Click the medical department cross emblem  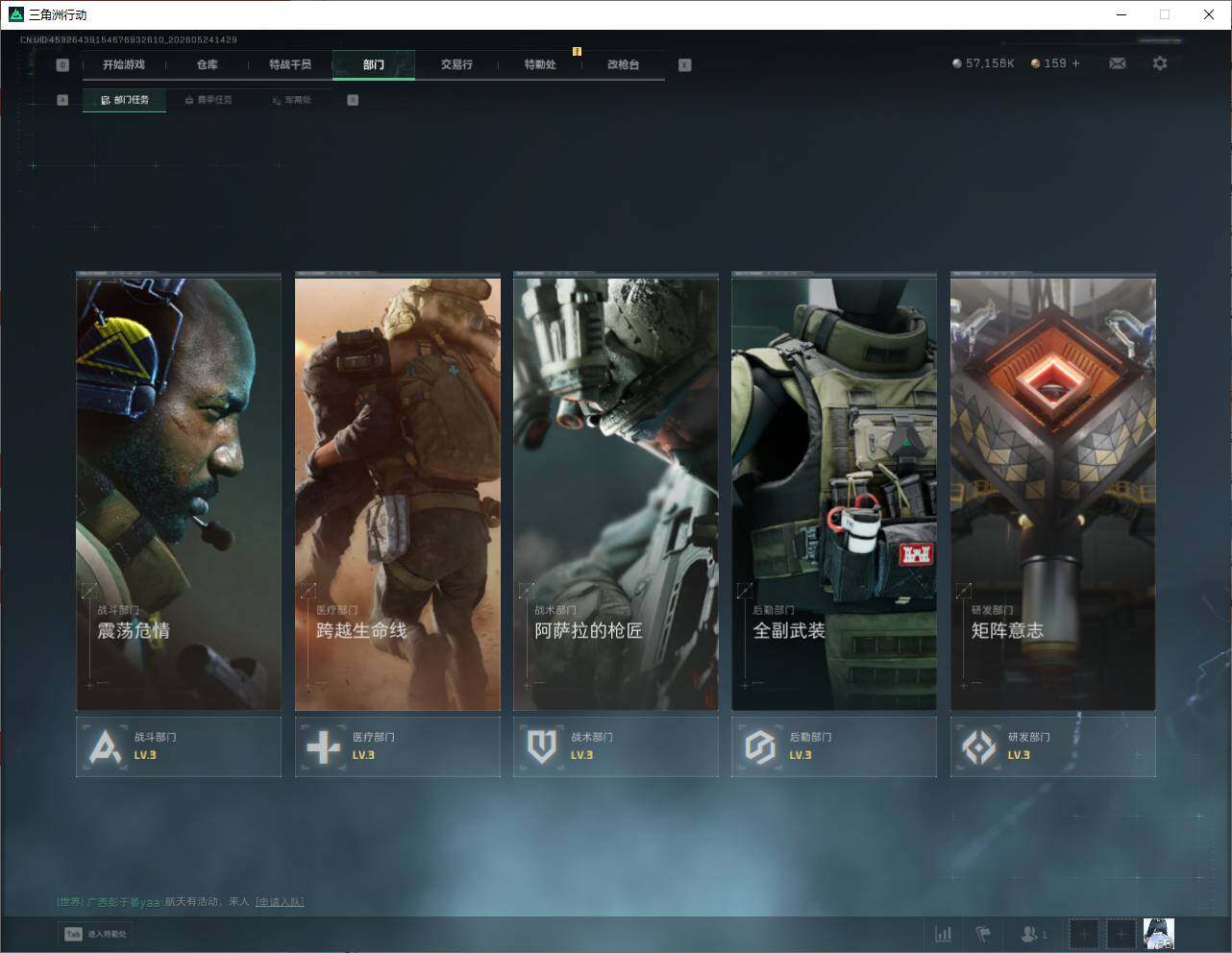pyautogui.click(x=324, y=746)
